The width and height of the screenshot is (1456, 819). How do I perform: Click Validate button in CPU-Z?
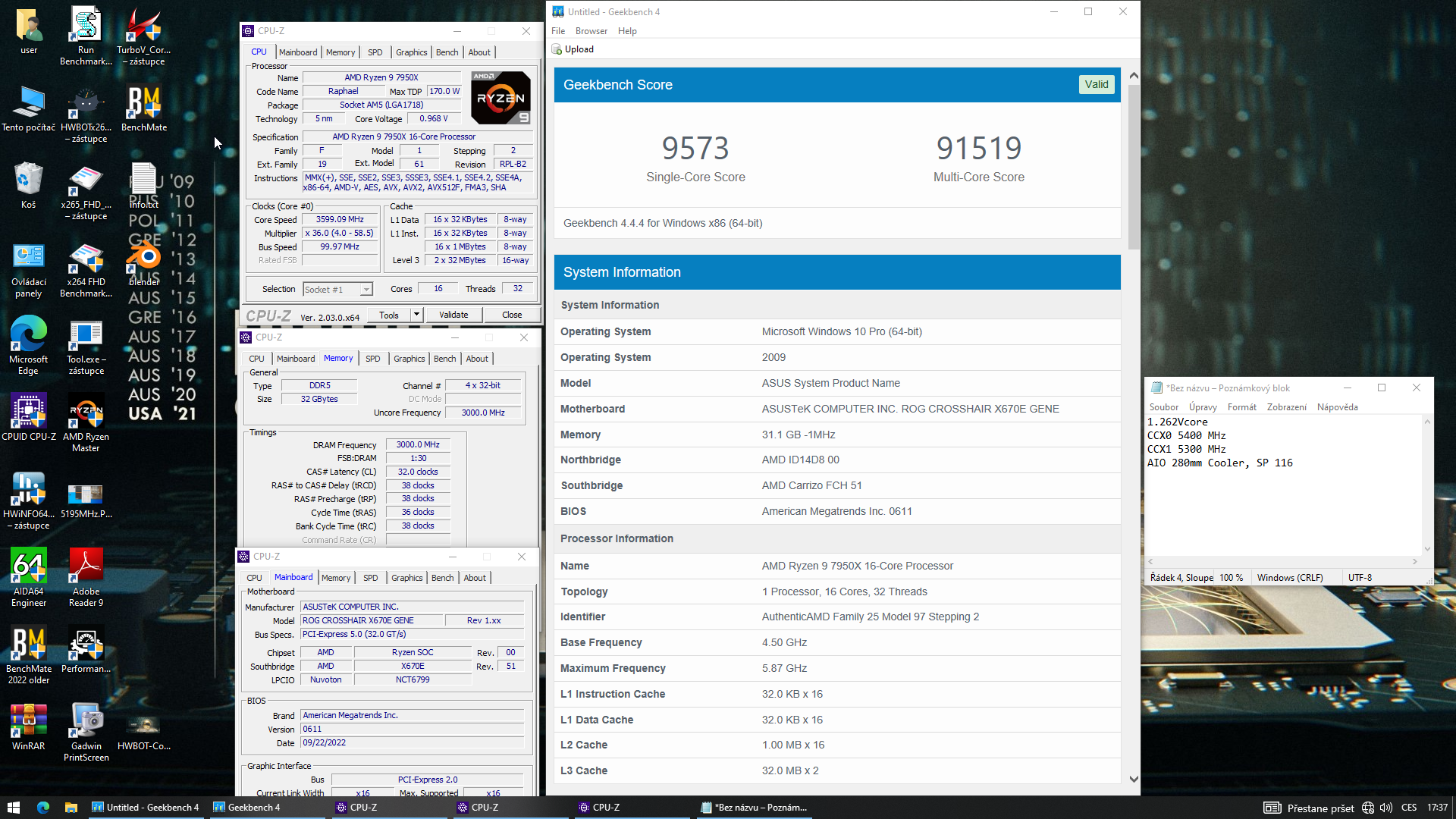point(453,315)
